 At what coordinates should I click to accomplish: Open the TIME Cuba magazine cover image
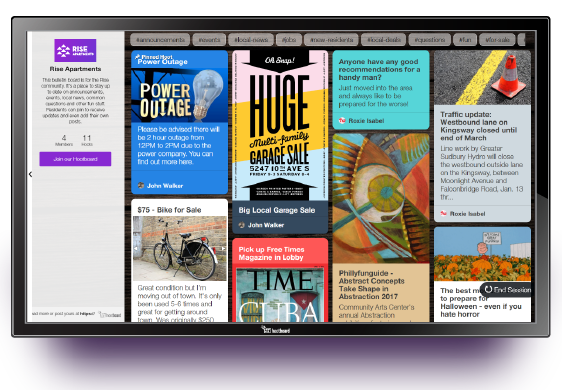coord(280,295)
